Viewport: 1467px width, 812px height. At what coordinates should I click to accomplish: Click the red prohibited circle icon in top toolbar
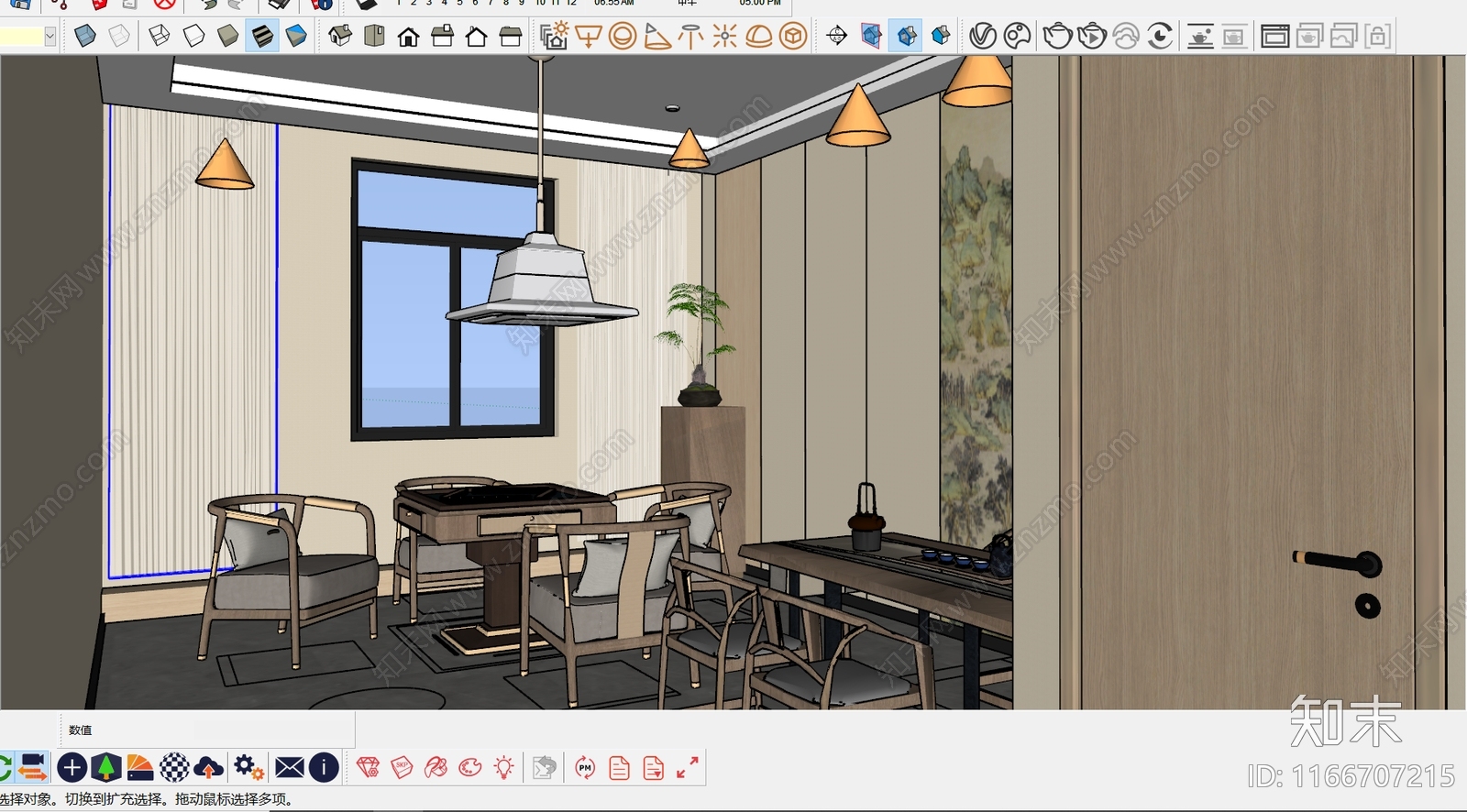click(164, 4)
